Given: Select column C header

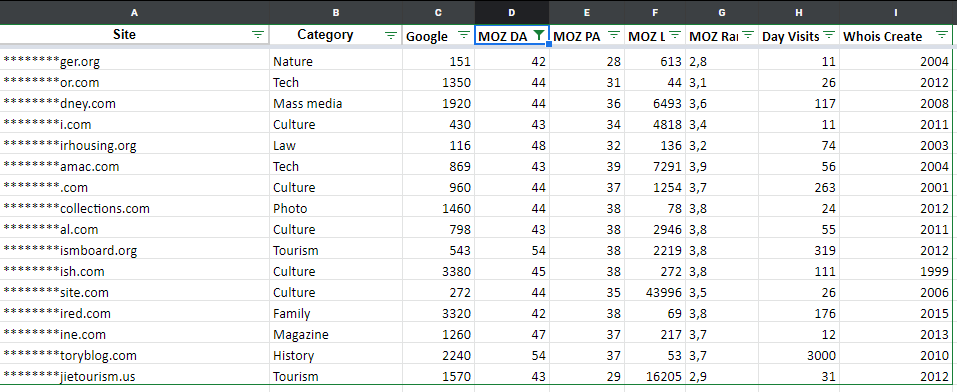Looking at the screenshot, I should point(438,12).
